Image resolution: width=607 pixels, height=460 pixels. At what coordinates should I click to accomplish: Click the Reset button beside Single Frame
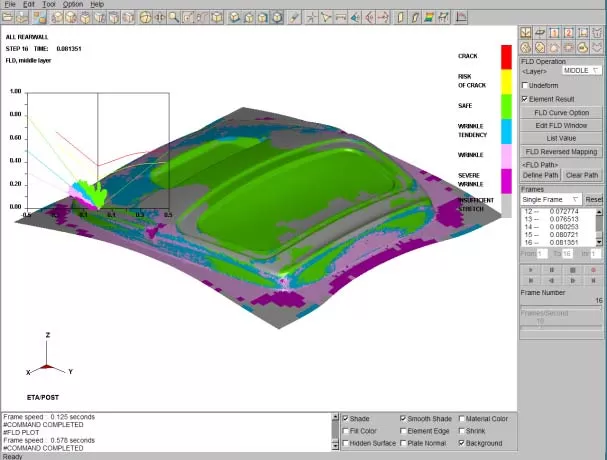[x=594, y=199]
